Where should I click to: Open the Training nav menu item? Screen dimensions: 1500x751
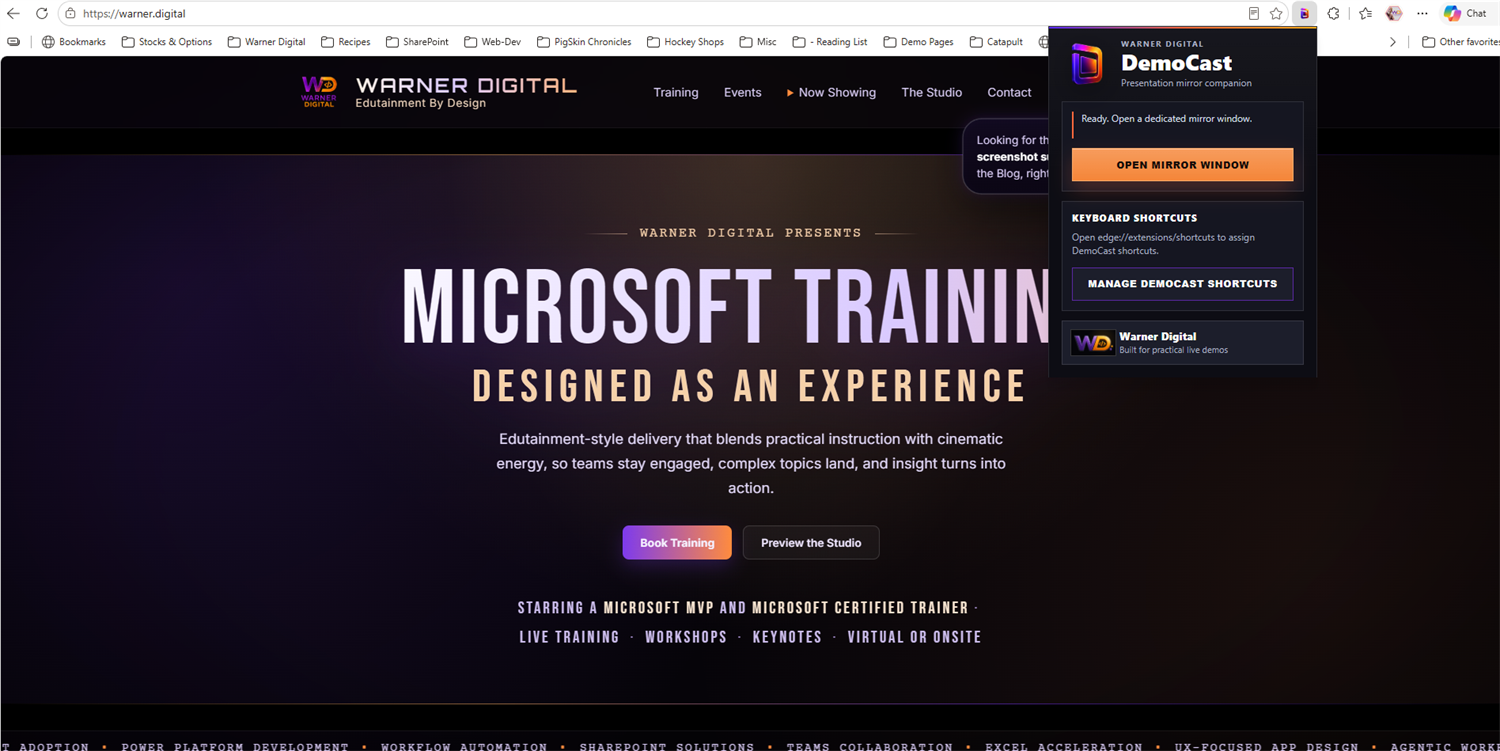point(676,92)
